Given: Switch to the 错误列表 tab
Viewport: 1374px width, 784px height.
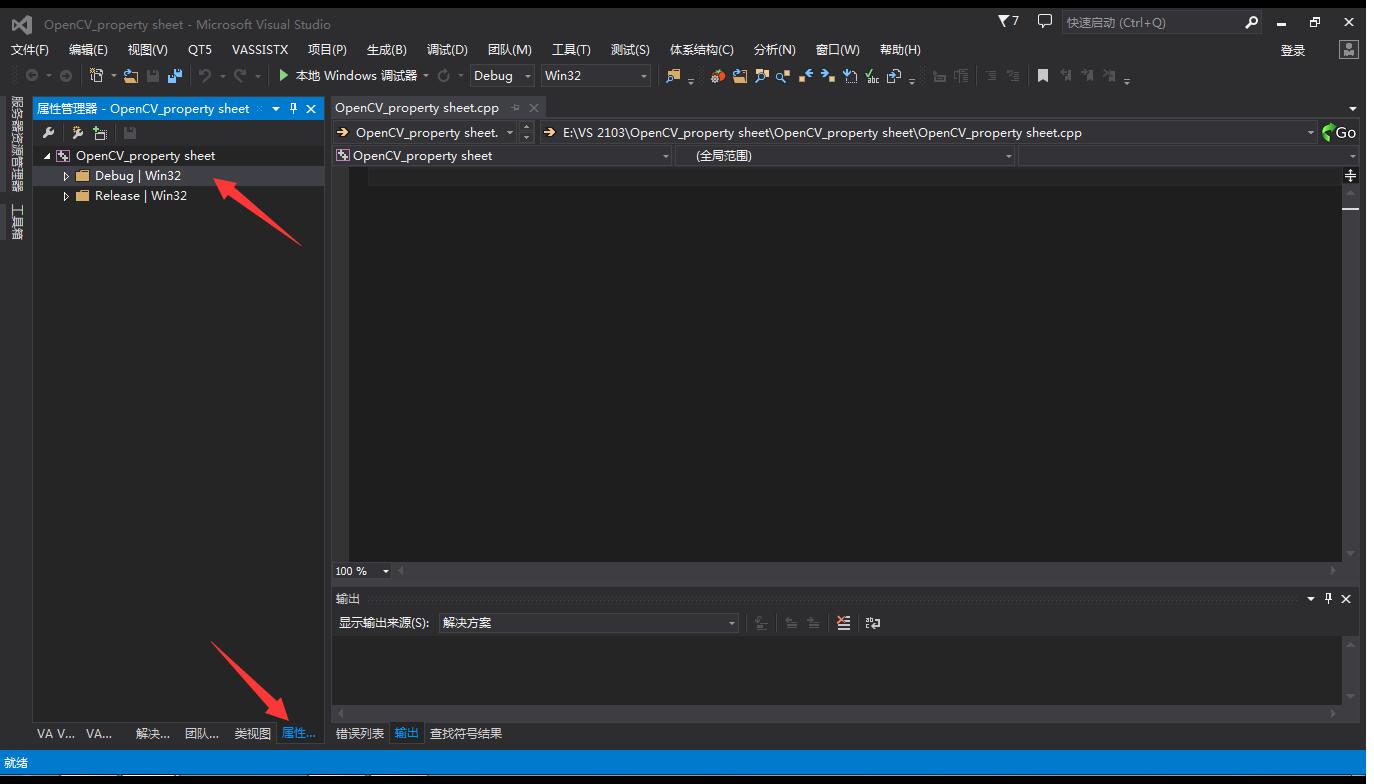Looking at the screenshot, I should point(360,733).
